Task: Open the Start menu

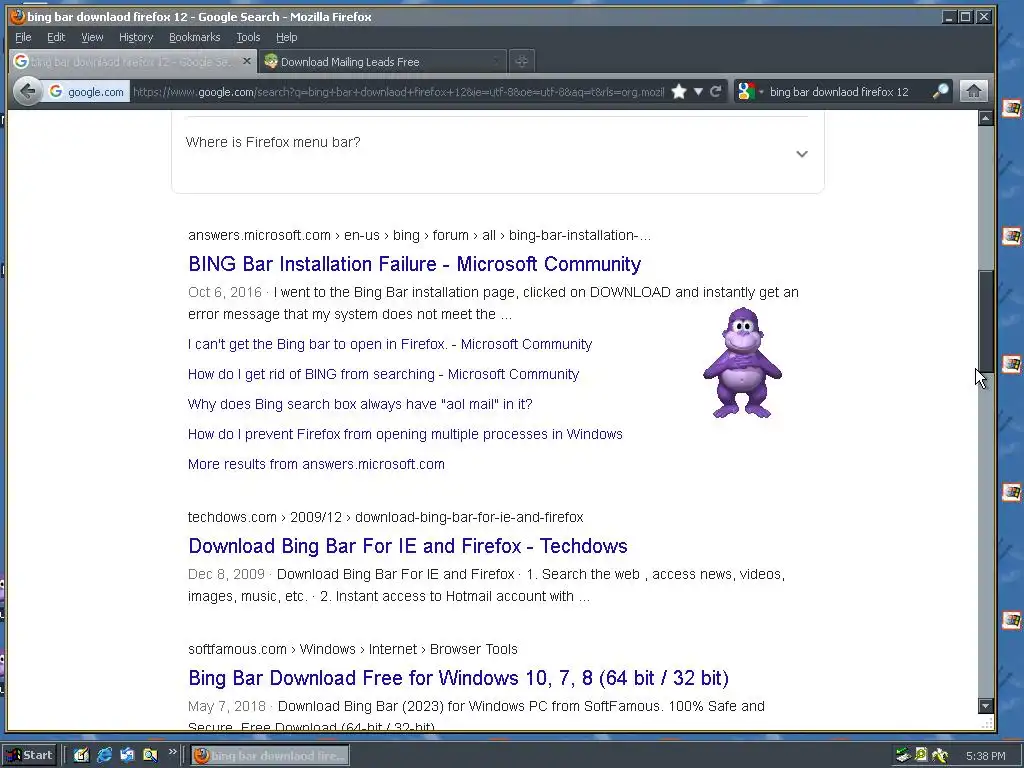Action: pyautogui.click(x=30, y=755)
